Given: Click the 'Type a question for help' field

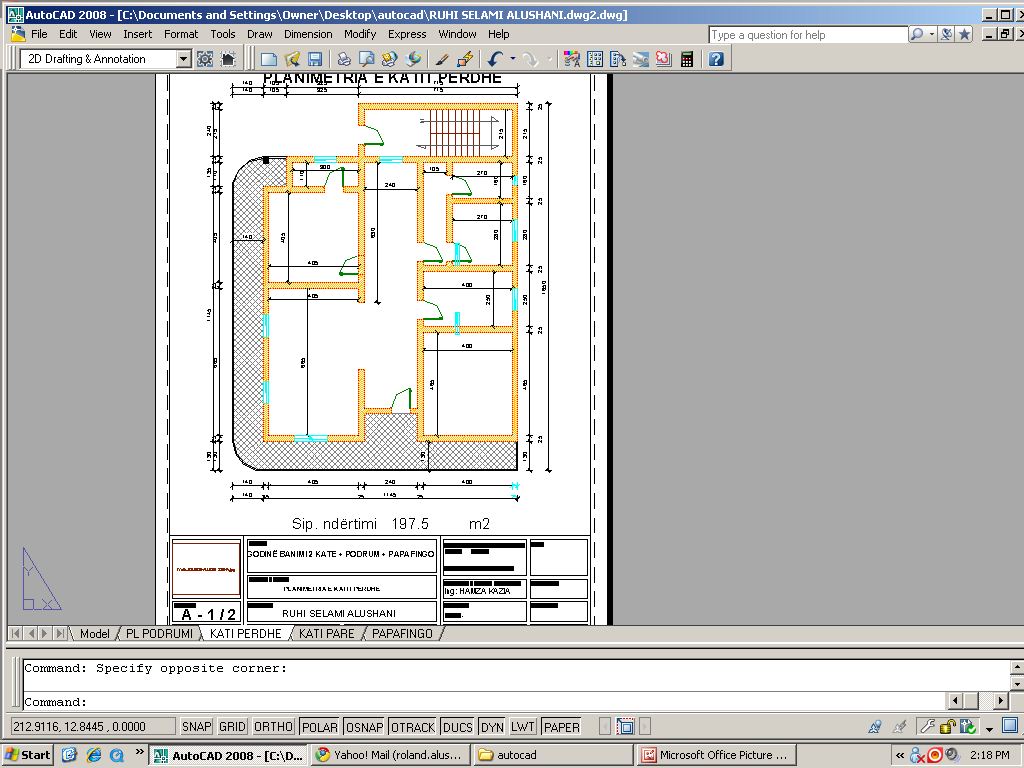Looking at the screenshot, I should tap(807, 35).
